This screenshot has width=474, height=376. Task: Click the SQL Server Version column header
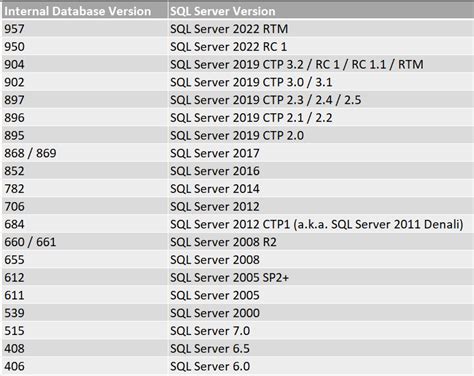point(321,11)
